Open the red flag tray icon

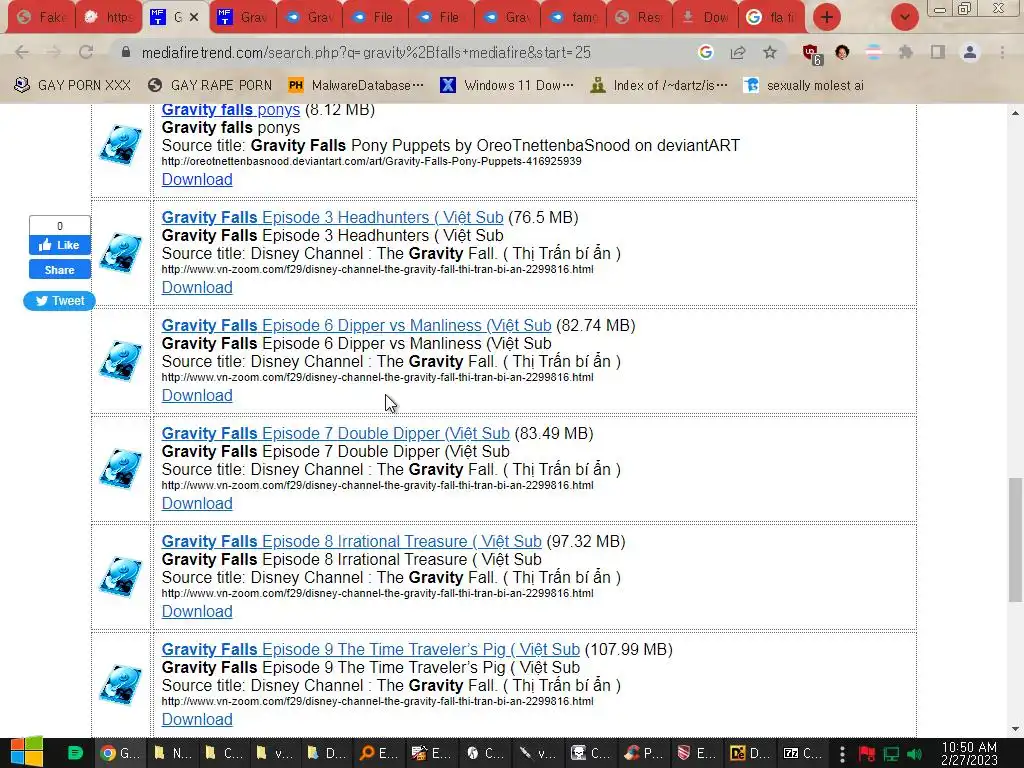867,754
